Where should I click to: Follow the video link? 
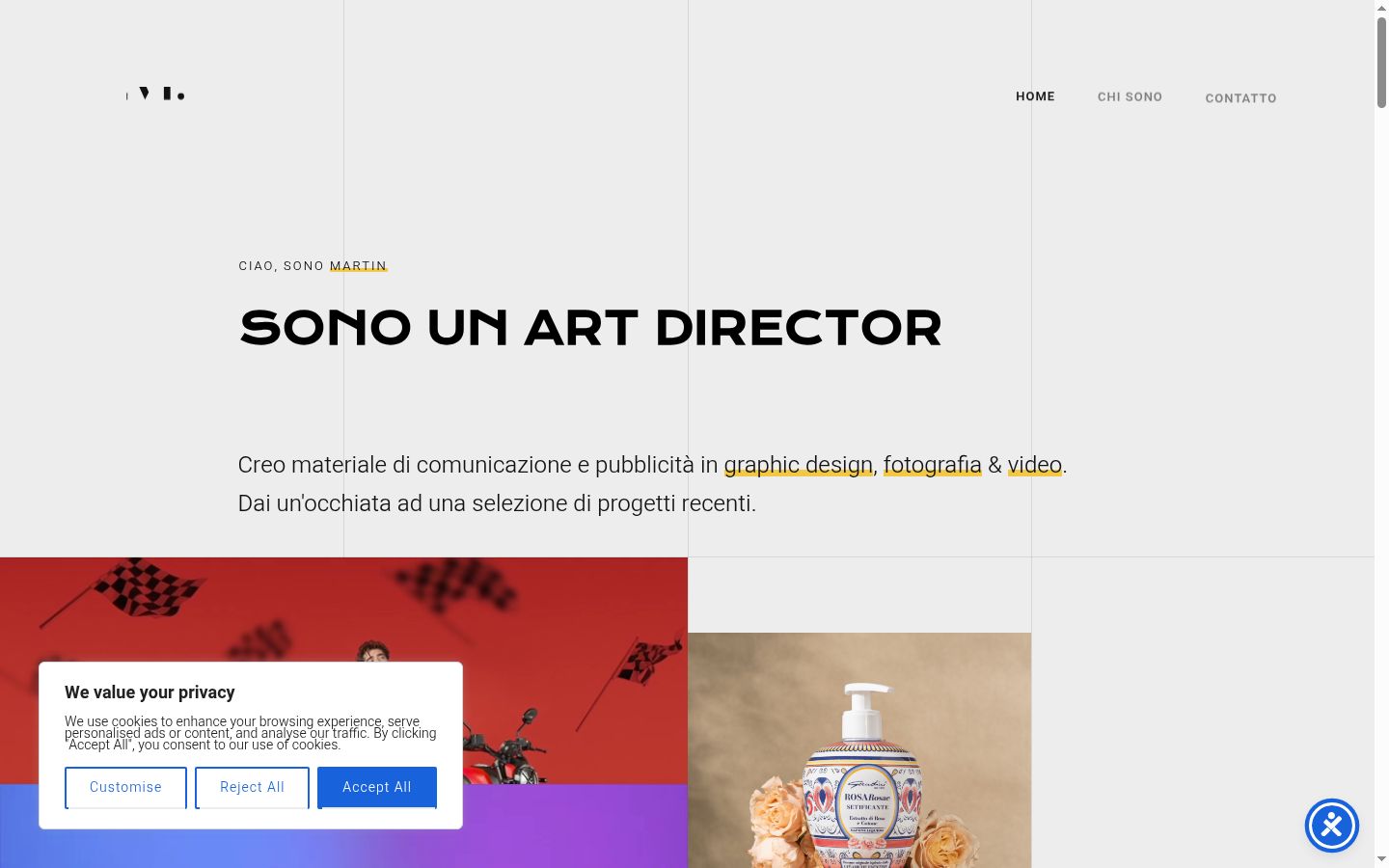[x=1035, y=465]
